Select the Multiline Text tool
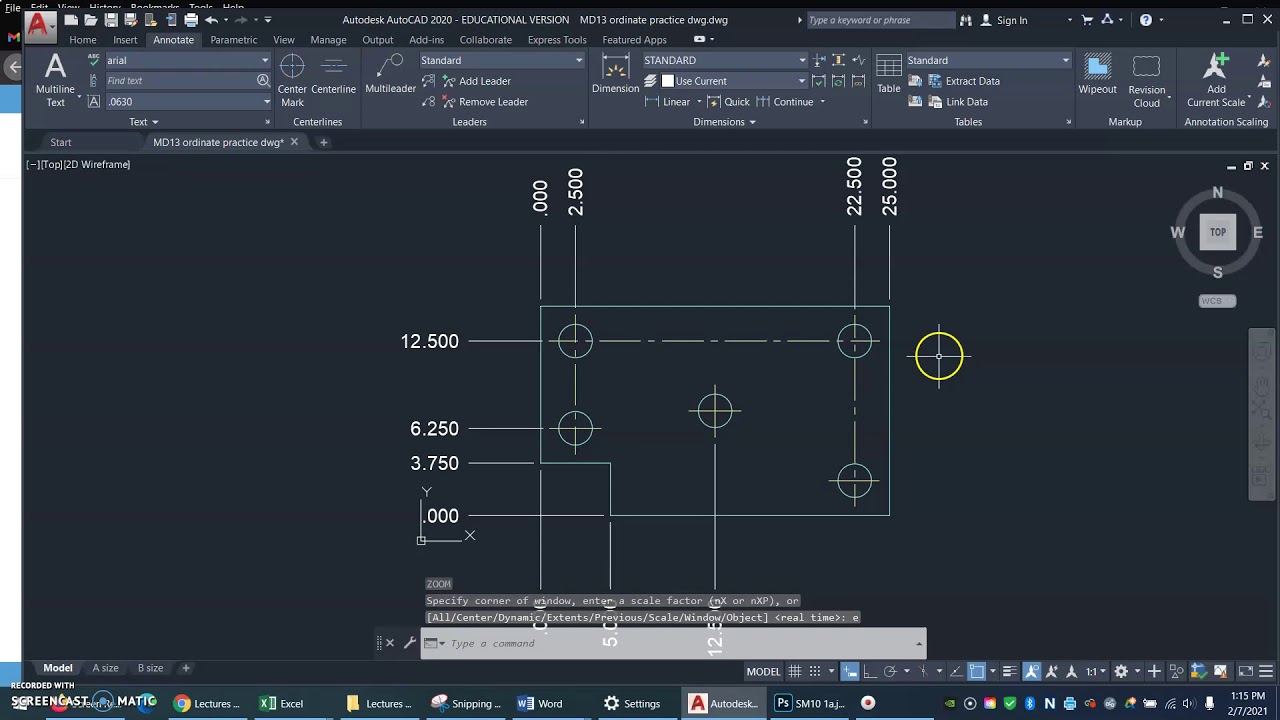The height and width of the screenshot is (720, 1280). (55, 80)
